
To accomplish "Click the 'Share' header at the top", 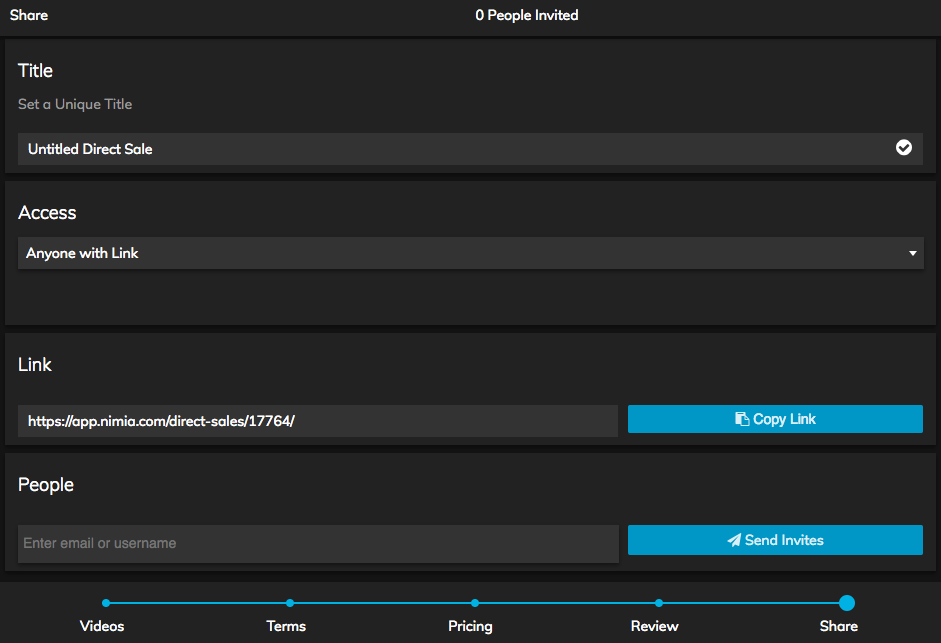I will pos(29,15).
